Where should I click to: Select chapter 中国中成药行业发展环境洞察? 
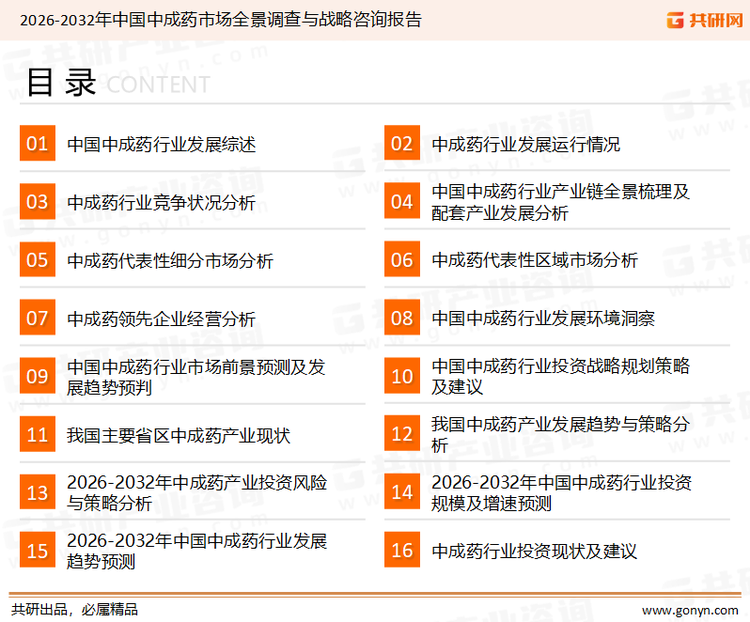543,318
